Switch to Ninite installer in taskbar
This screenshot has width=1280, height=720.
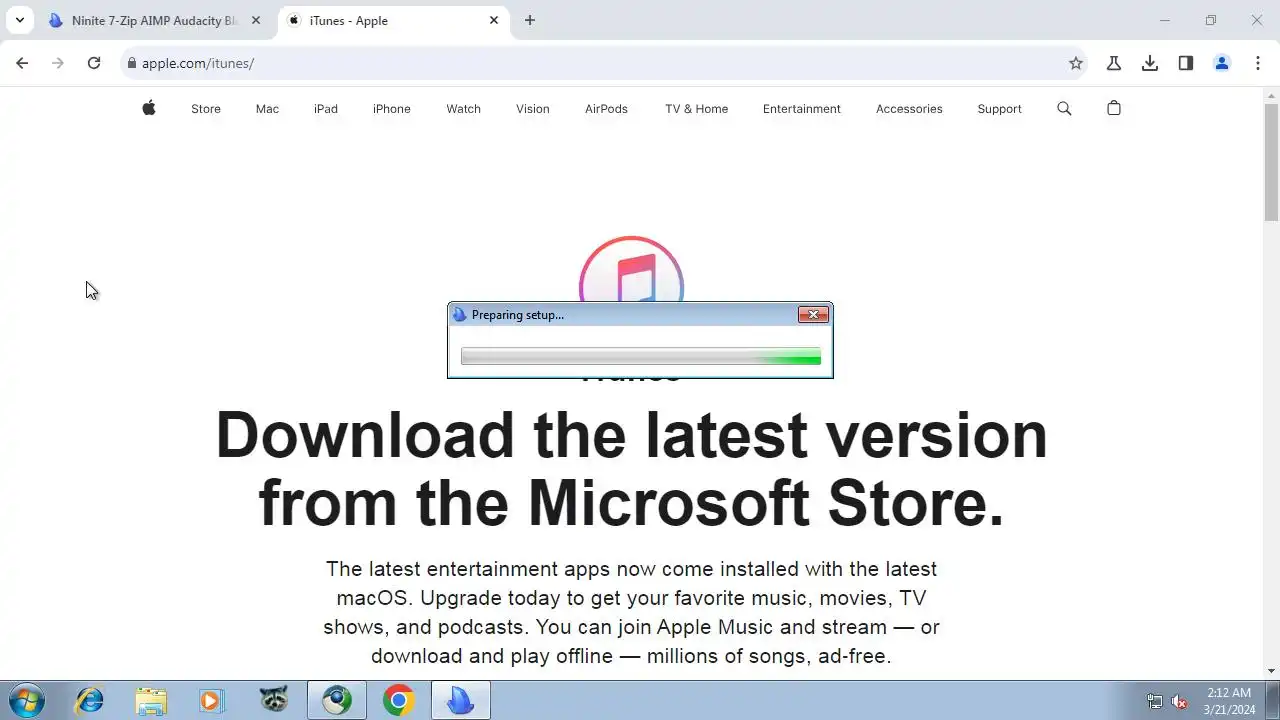(460, 700)
